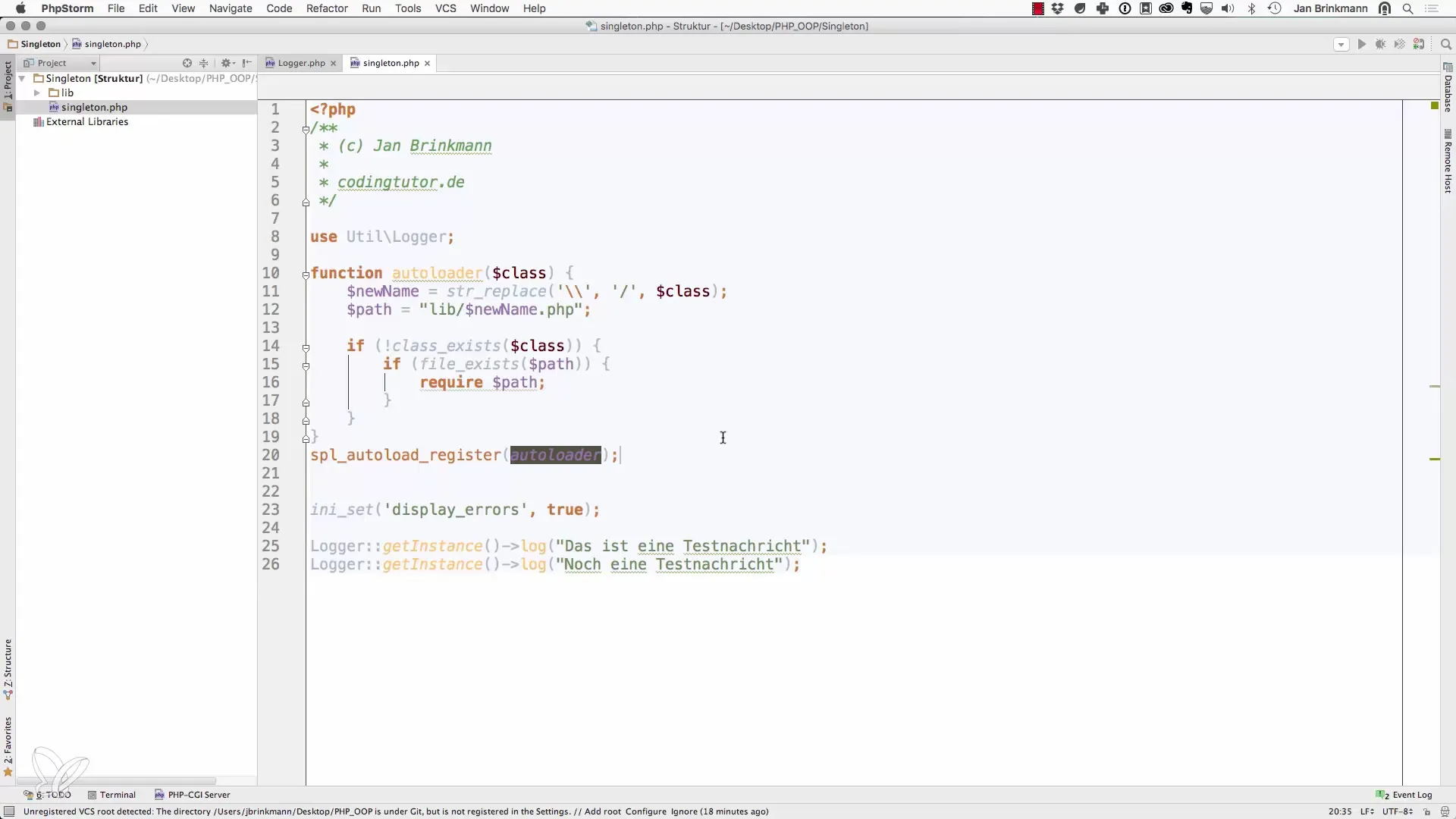Open the 2: Favorites side tab
Viewport: 1456px width, 819px height.
[x=8, y=747]
